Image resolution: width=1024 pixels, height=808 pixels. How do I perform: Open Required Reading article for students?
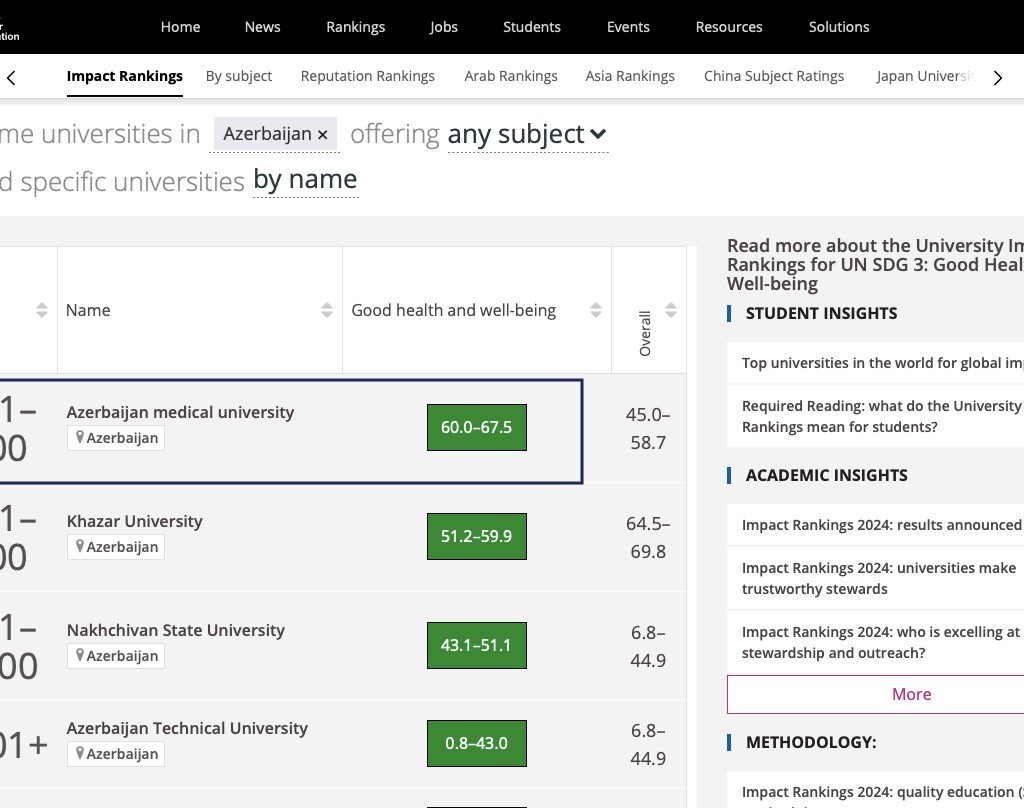(x=882, y=416)
